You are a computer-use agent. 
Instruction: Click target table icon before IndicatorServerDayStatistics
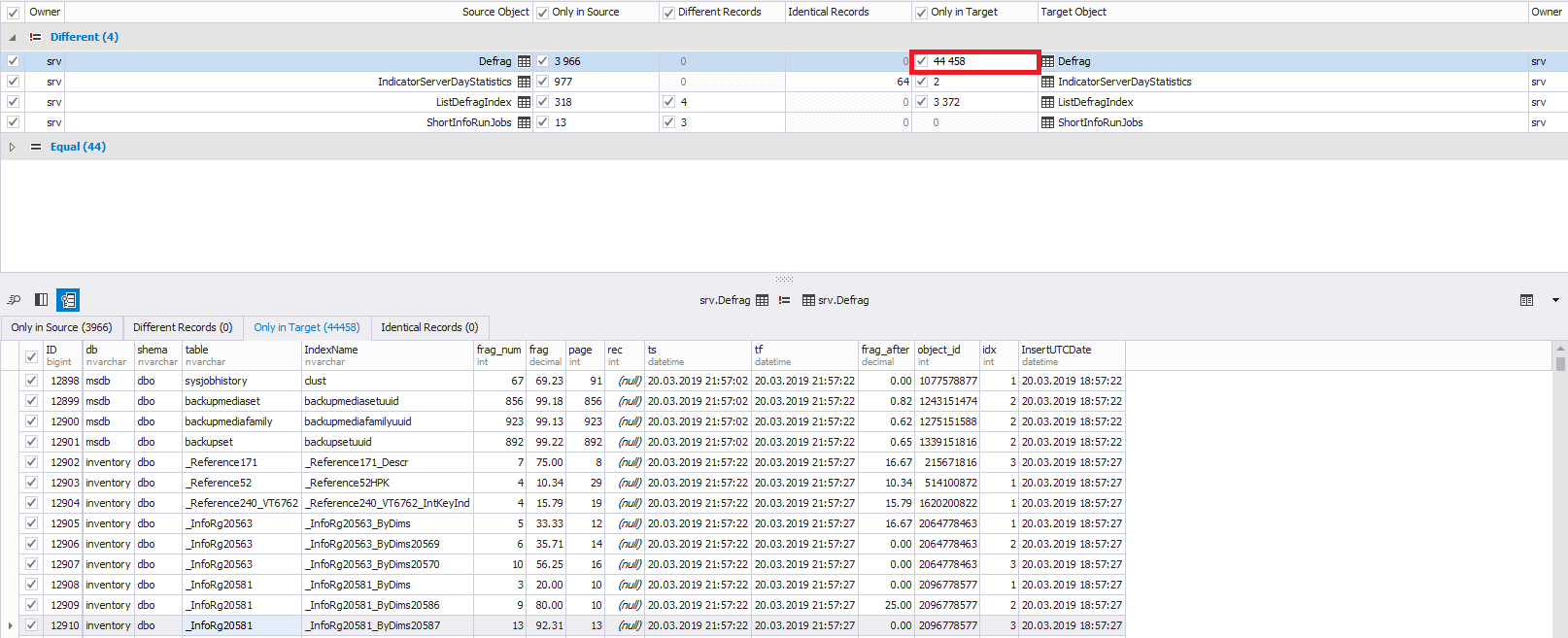1047,82
